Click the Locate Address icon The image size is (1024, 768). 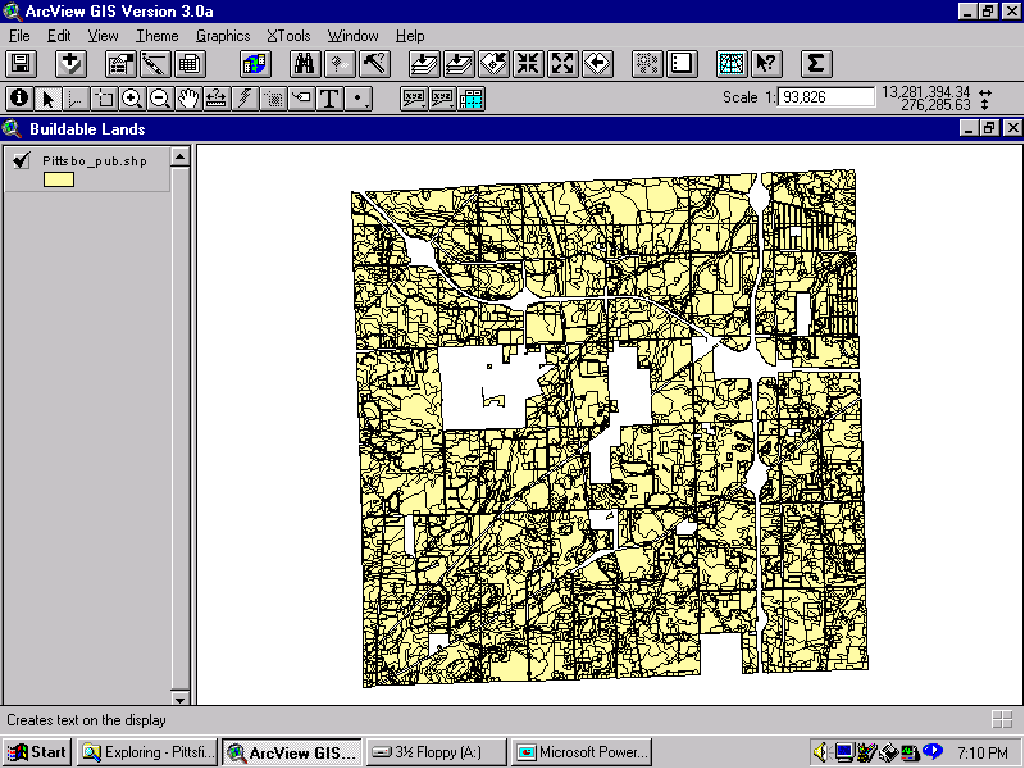(x=340, y=64)
